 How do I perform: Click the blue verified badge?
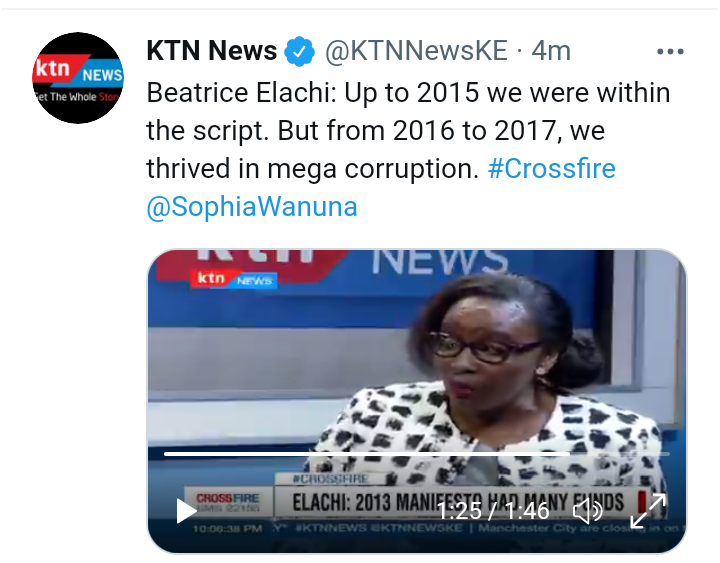coord(299,51)
